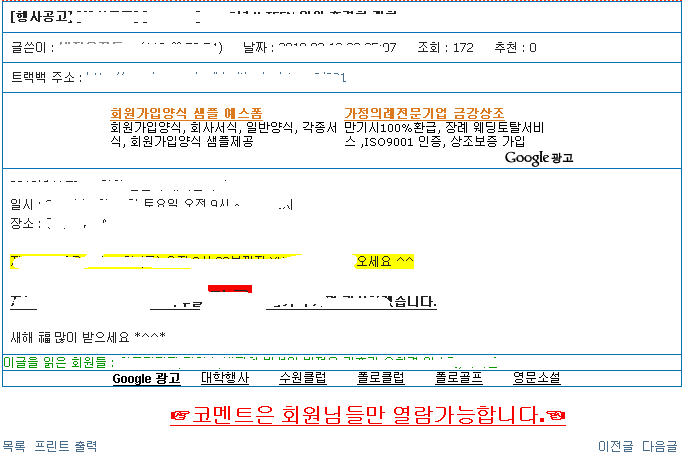Click the 회원가입양식, 회사서식 ad description text
Screen dimensions: 697x460
[223, 135]
